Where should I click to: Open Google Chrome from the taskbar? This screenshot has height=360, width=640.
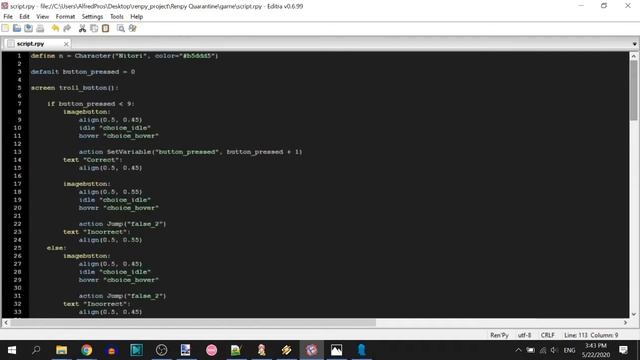pyautogui.click(x=87, y=350)
